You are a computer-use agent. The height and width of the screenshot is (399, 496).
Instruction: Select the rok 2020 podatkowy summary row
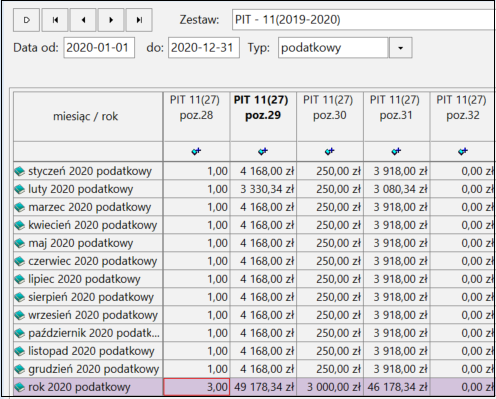(254, 387)
